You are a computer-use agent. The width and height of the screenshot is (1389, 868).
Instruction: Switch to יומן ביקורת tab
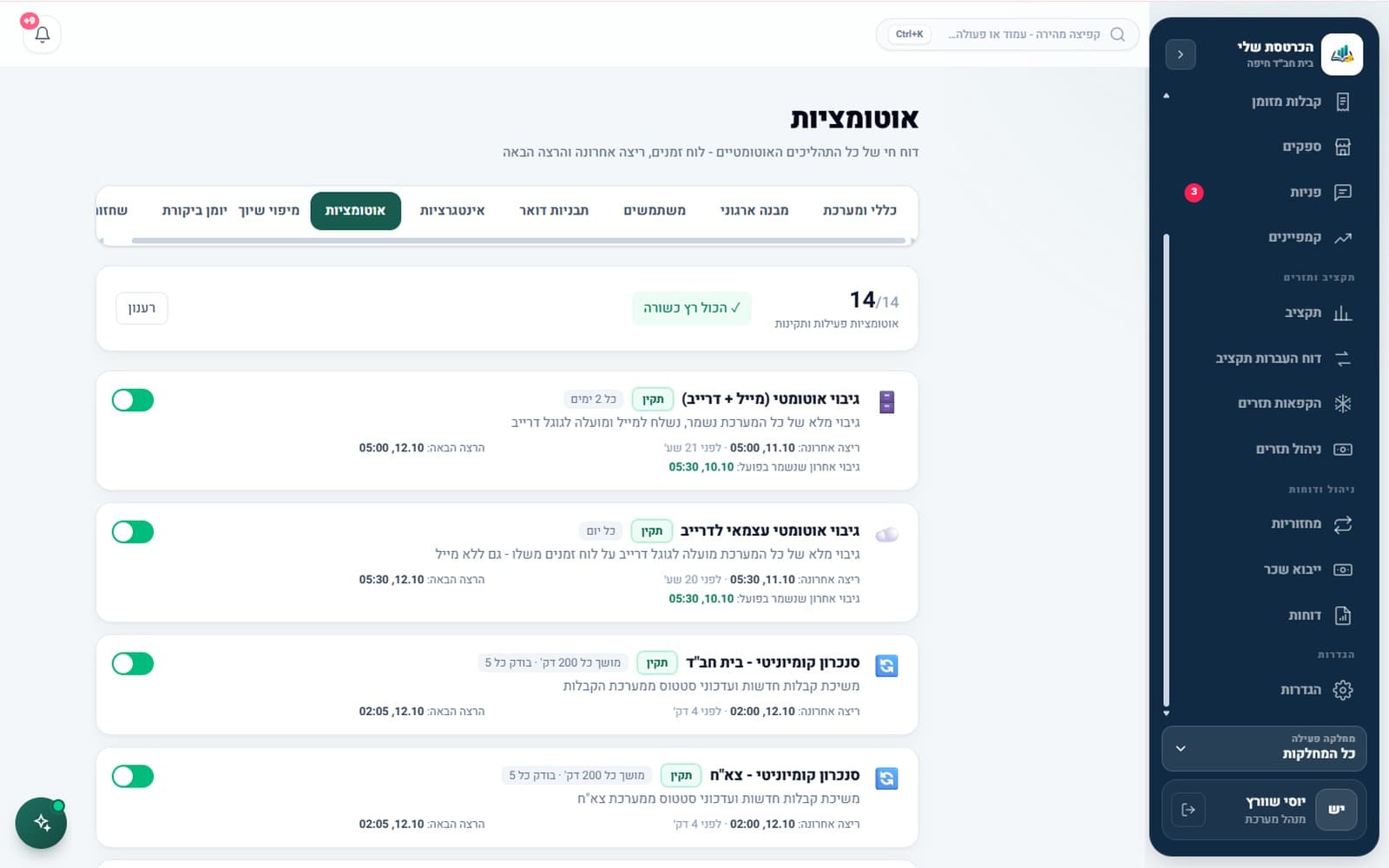click(194, 210)
